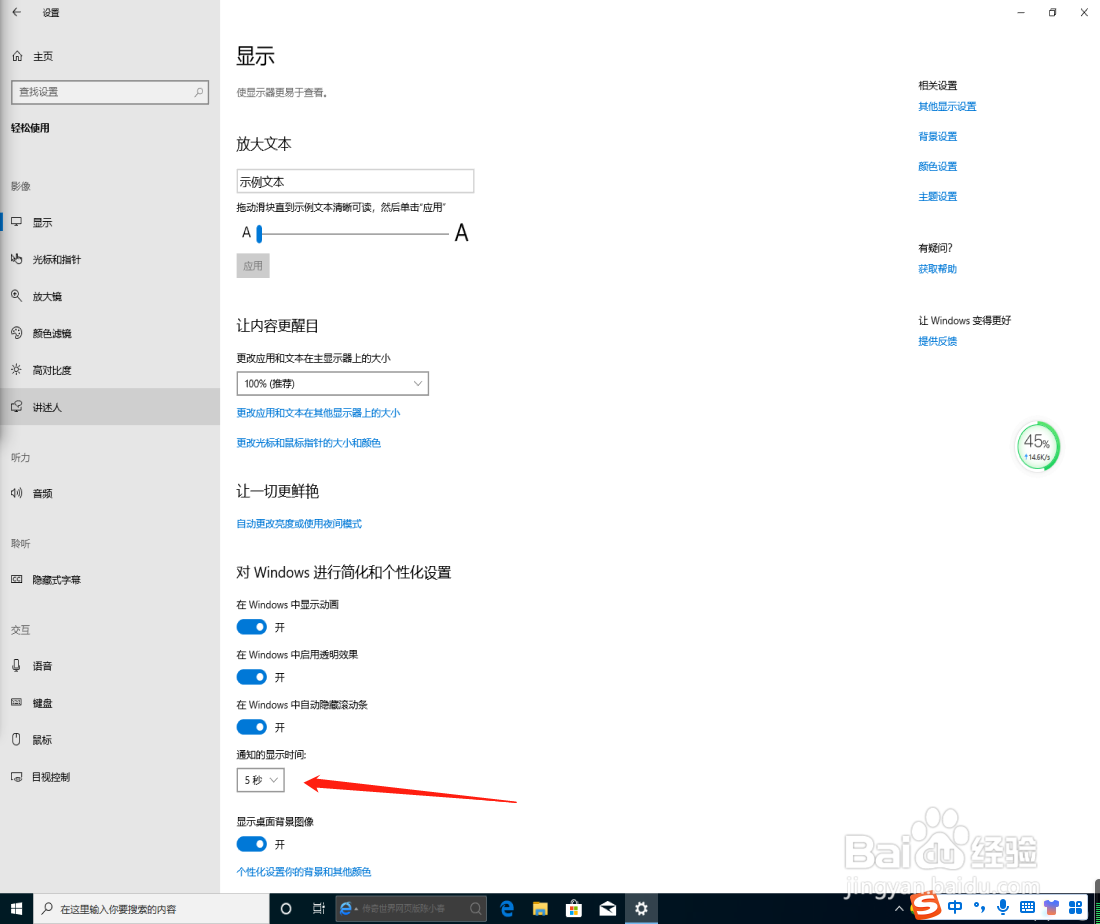Toggle 在 Windows 中自动隐藏滚动条 switch

(251, 727)
